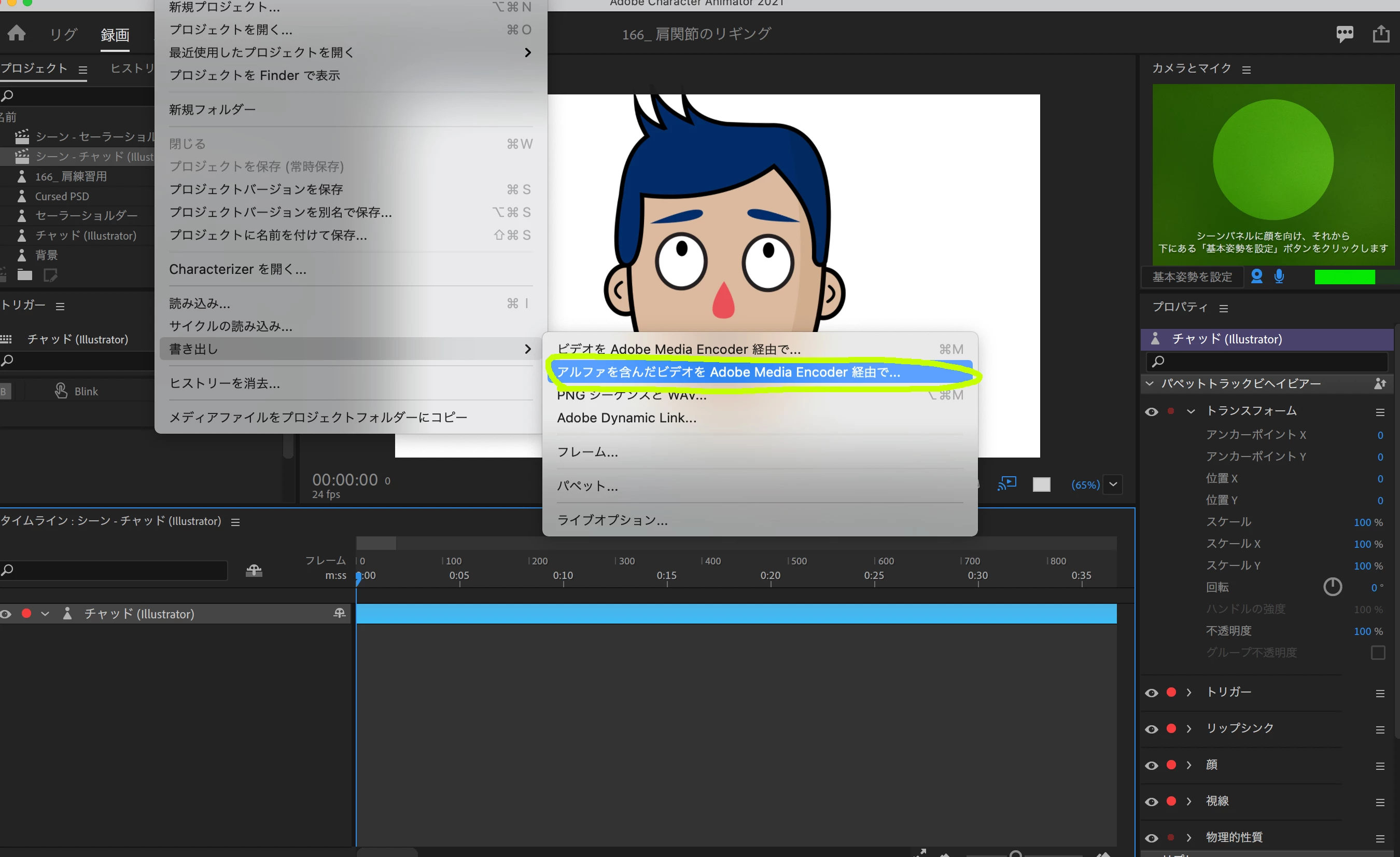Hide the Transform behavior eye
Screen dimensions: 1400x857
tap(1152, 411)
